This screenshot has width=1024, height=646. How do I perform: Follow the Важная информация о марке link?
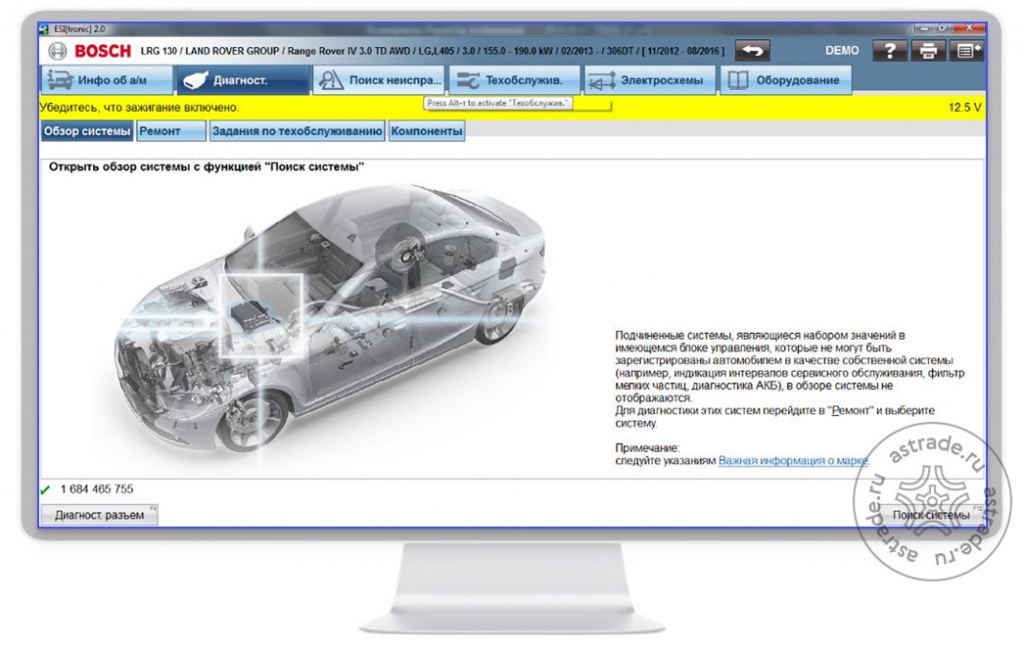(x=793, y=460)
